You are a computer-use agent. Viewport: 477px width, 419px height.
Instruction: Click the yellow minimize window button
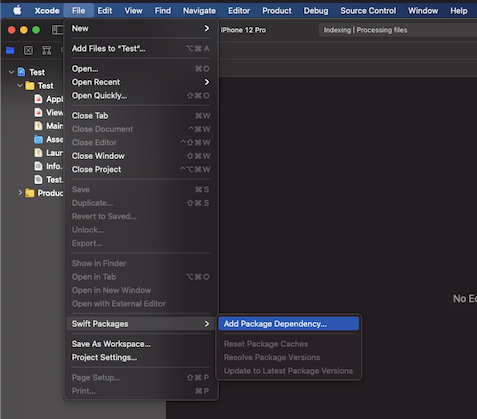pyautogui.click(x=24, y=30)
